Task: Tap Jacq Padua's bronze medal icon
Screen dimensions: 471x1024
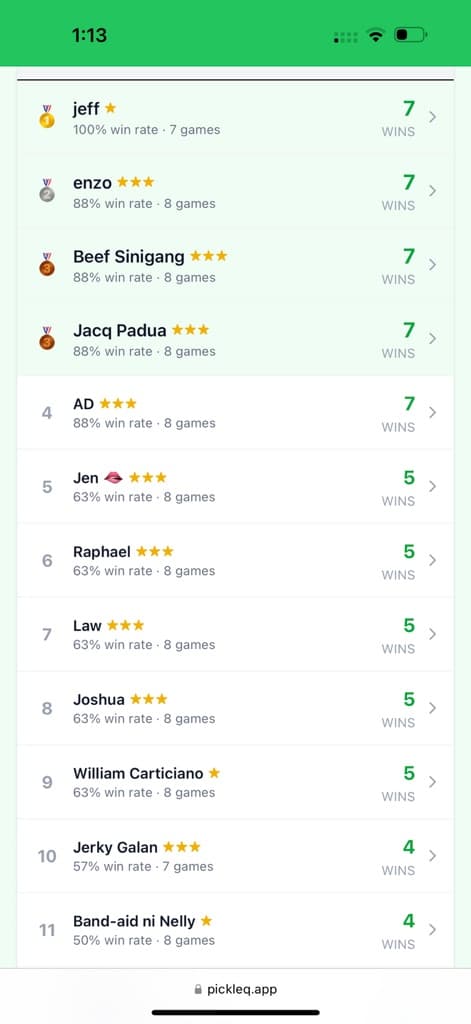Action: click(x=46, y=338)
